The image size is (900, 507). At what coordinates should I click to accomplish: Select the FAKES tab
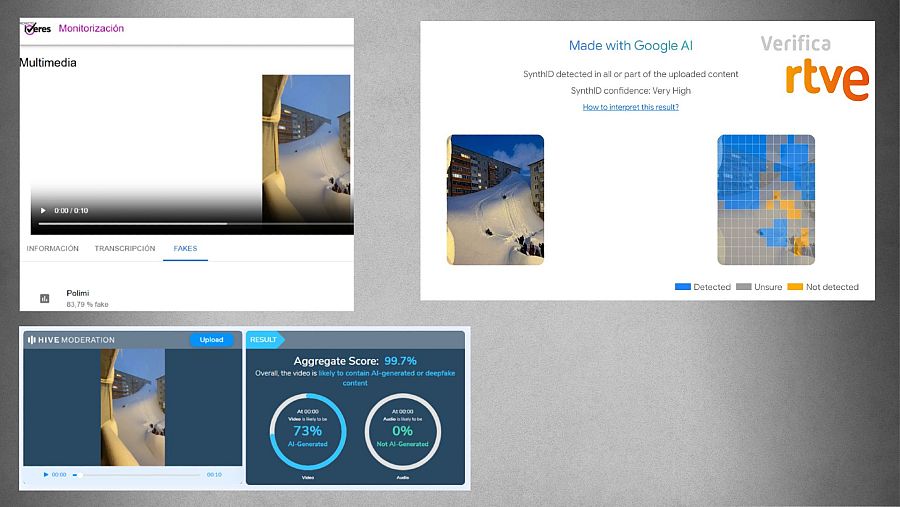pyautogui.click(x=185, y=249)
